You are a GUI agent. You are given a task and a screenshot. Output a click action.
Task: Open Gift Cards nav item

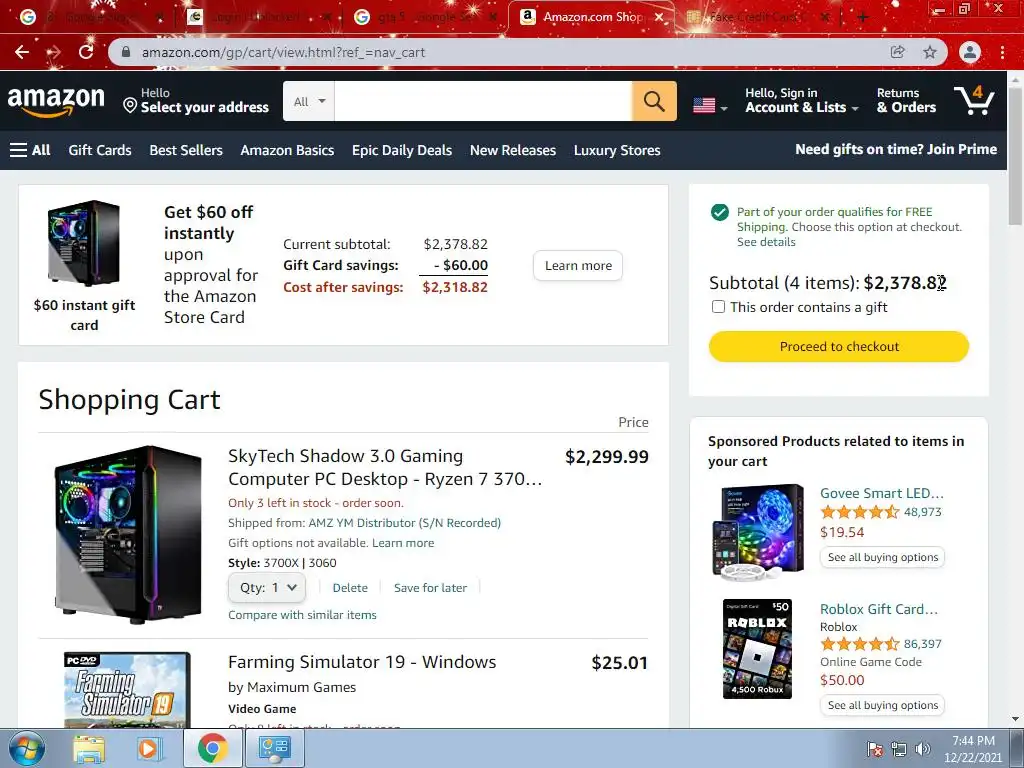coord(100,150)
